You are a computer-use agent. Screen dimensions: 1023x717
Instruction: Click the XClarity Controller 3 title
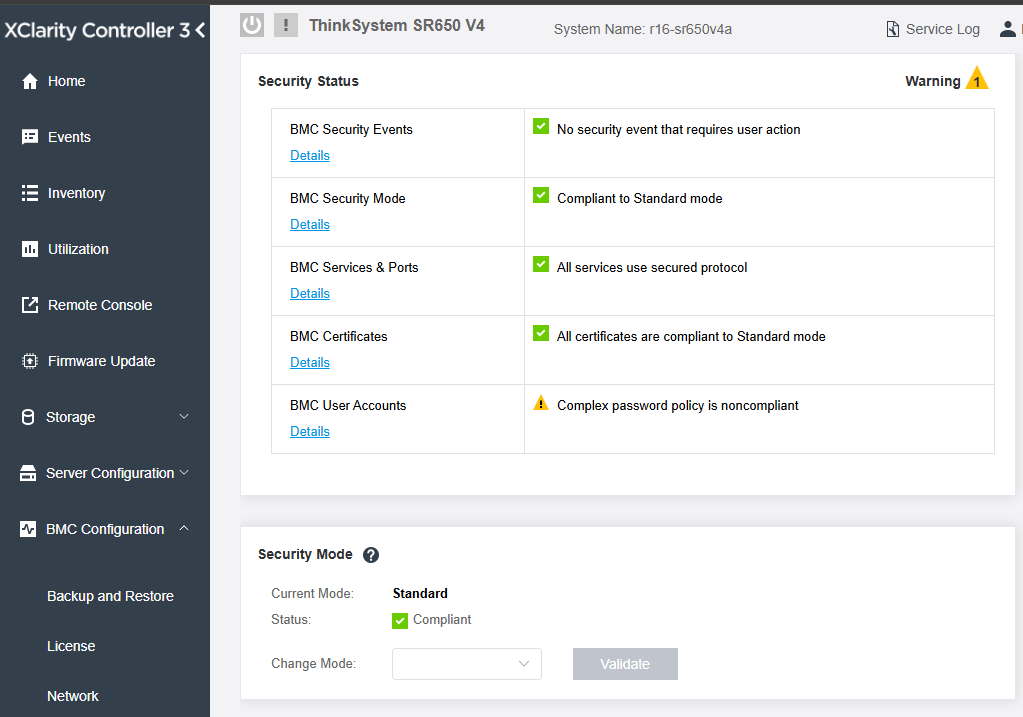click(97, 30)
